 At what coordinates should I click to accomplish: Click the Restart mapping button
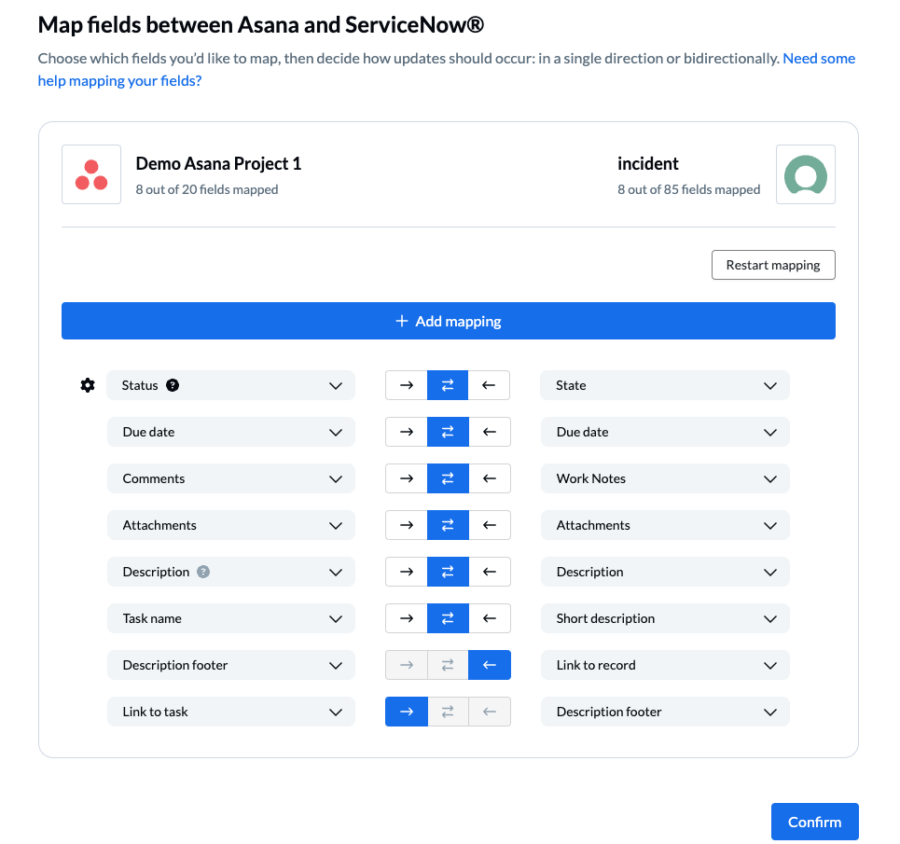(x=772, y=264)
